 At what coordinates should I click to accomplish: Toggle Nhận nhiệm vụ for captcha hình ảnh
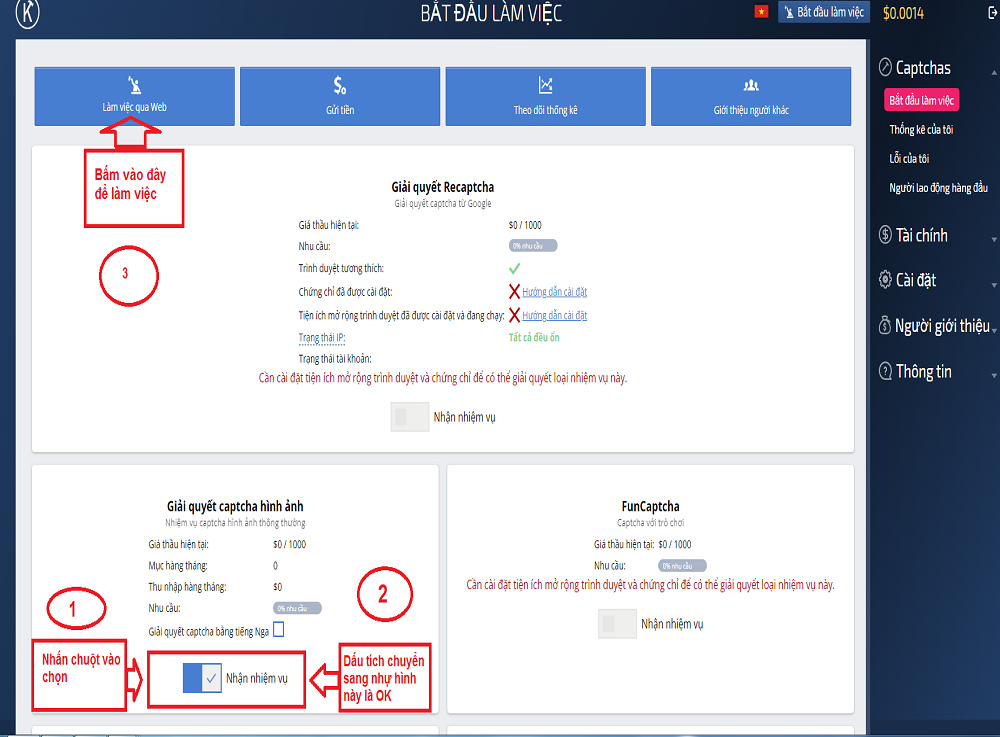click(x=202, y=679)
